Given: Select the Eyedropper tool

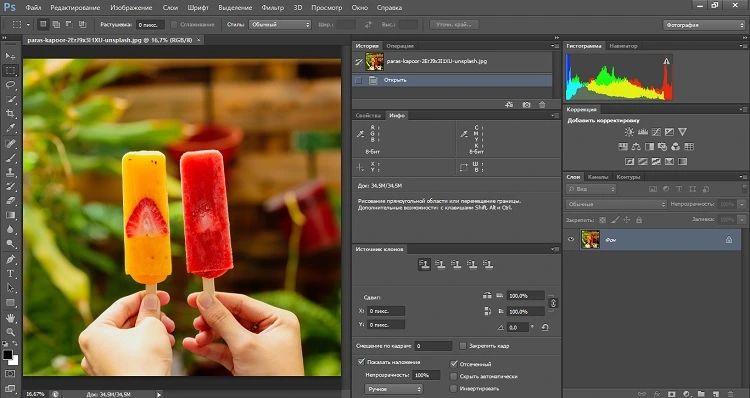Looking at the screenshot, I should 10,128.
